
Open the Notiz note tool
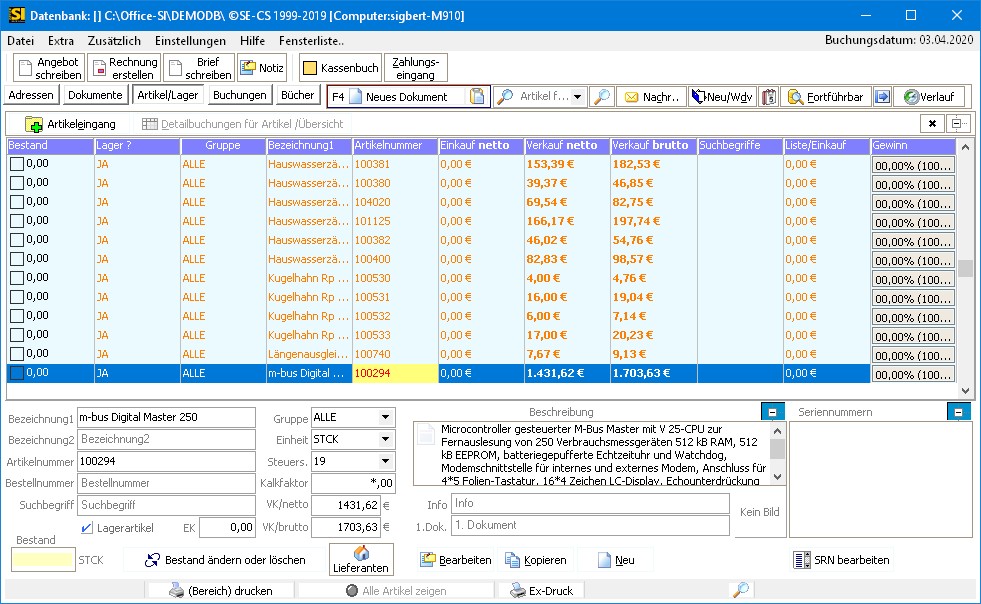(x=262, y=68)
